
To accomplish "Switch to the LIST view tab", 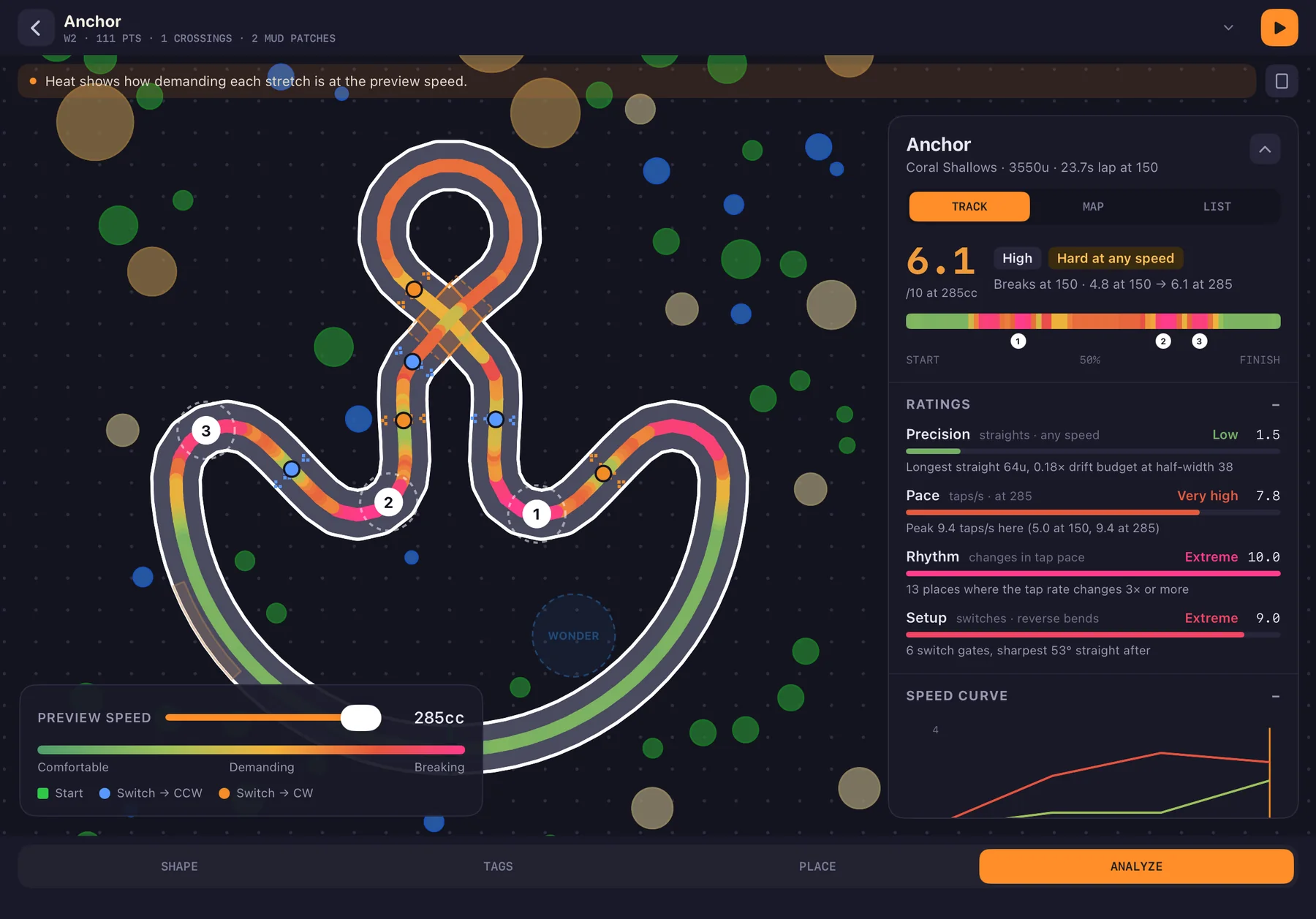I will point(1217,207).
